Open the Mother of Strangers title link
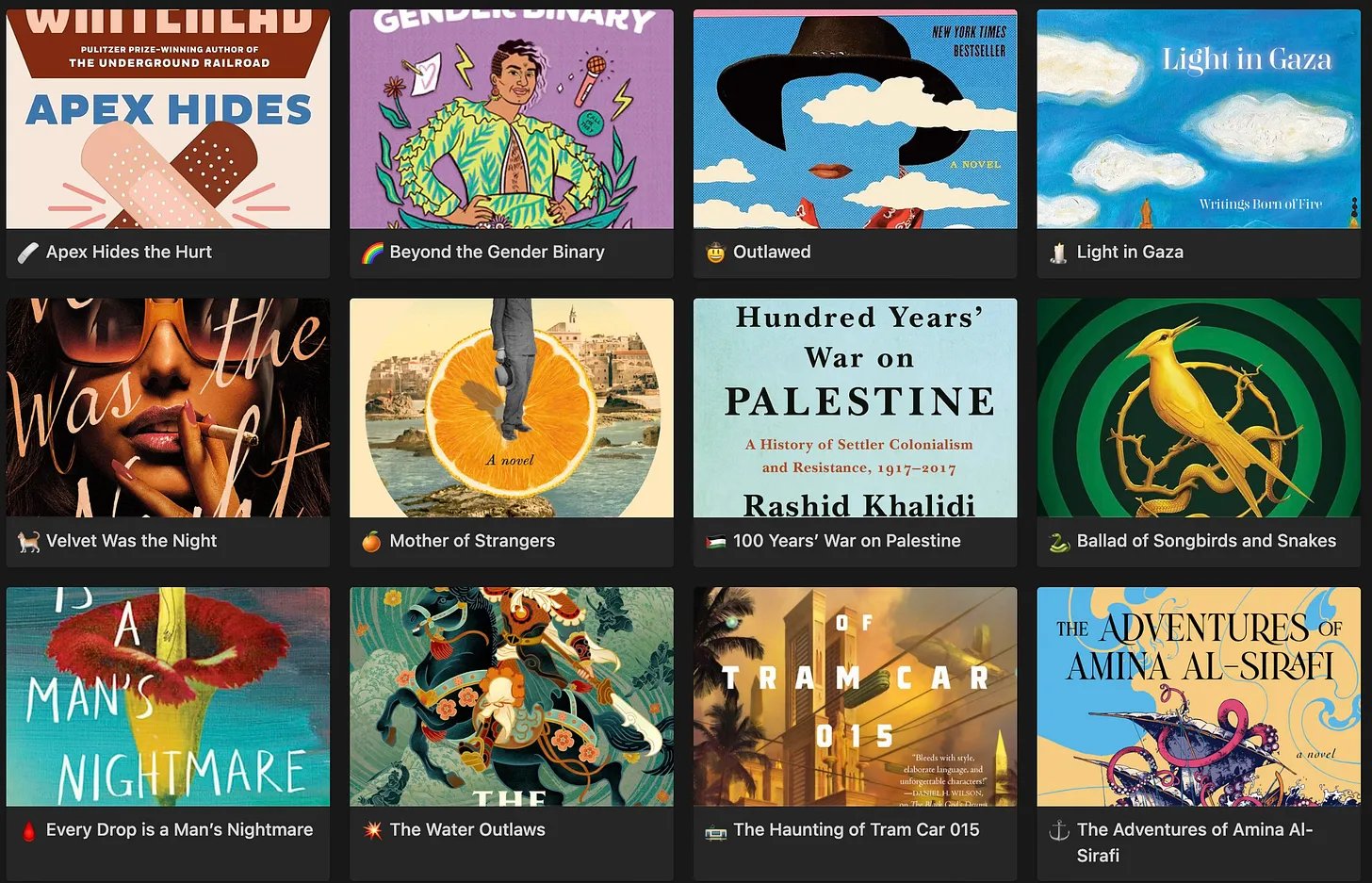 tap(472, 541)
